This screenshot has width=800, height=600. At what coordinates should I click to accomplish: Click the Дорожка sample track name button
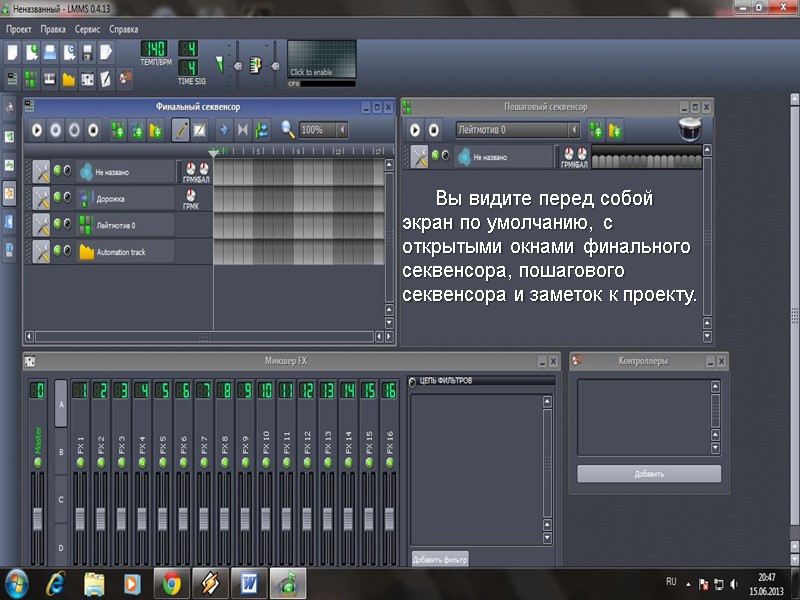(x=126, y=198)
